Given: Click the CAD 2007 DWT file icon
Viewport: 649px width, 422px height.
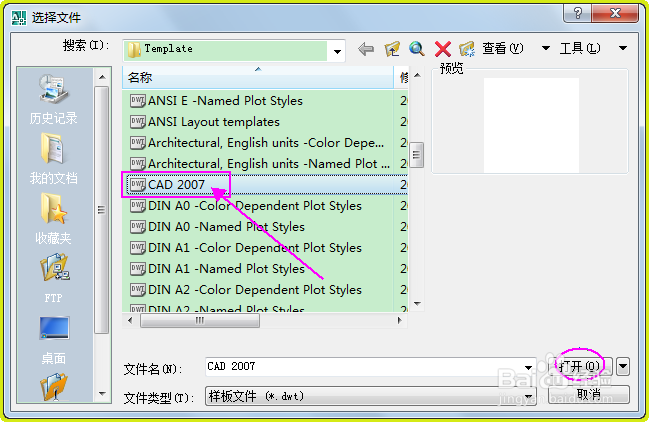Looking at the screenshot, I should click(137, 185).
